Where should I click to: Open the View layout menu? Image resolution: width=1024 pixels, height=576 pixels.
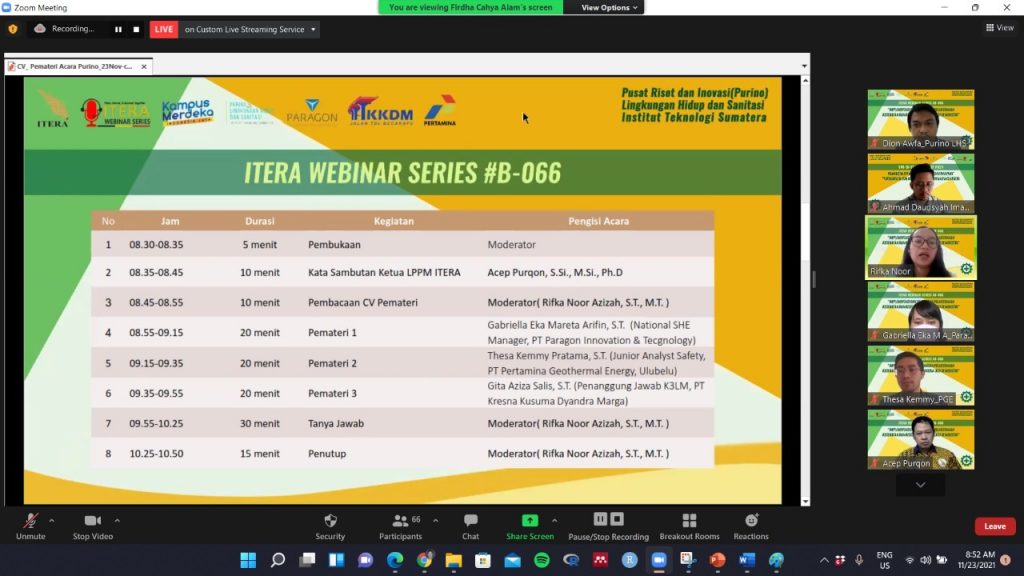click(1000, 27)
